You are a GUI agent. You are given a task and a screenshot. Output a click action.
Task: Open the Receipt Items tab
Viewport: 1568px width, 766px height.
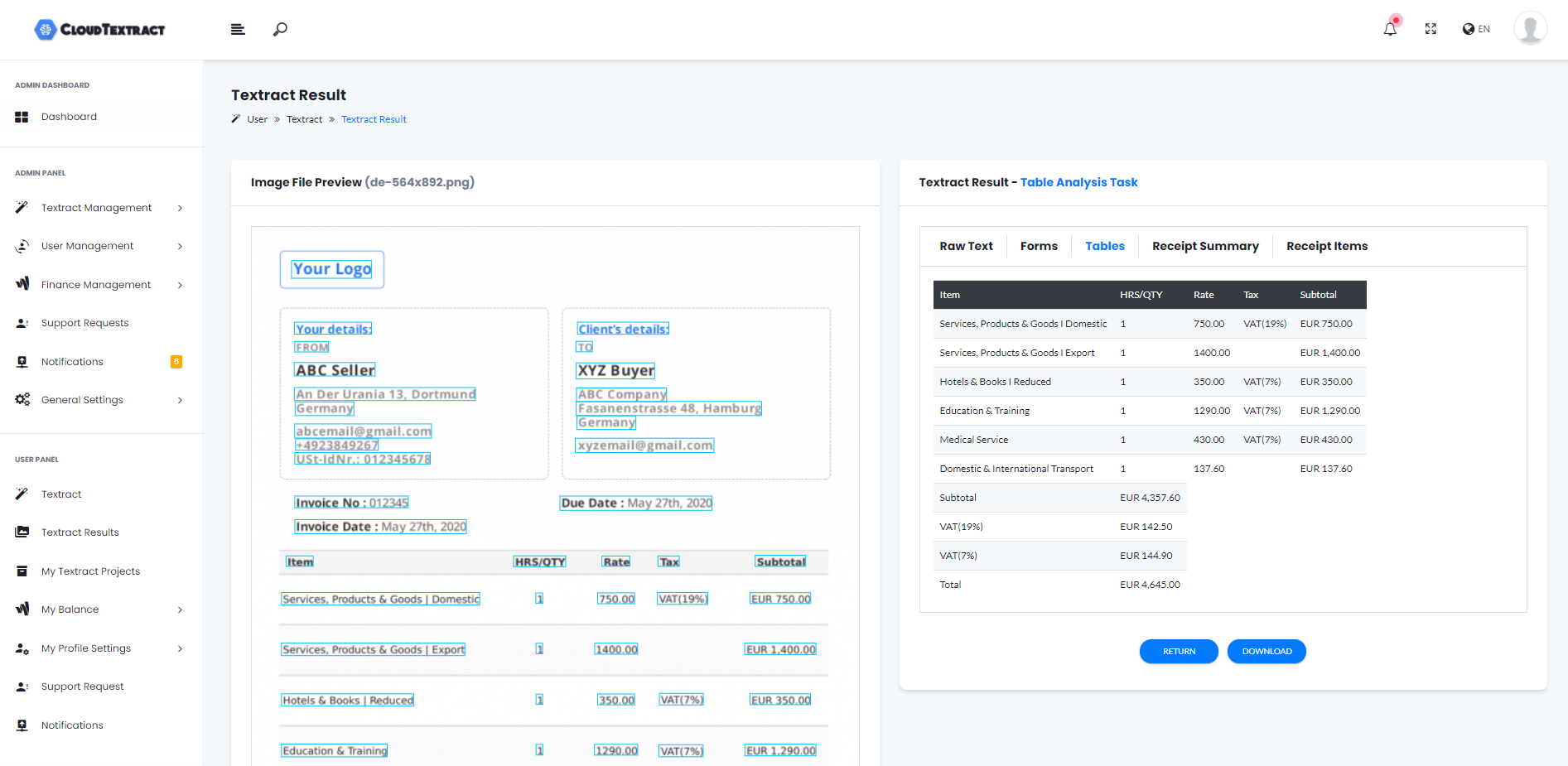pos(1327,246)
